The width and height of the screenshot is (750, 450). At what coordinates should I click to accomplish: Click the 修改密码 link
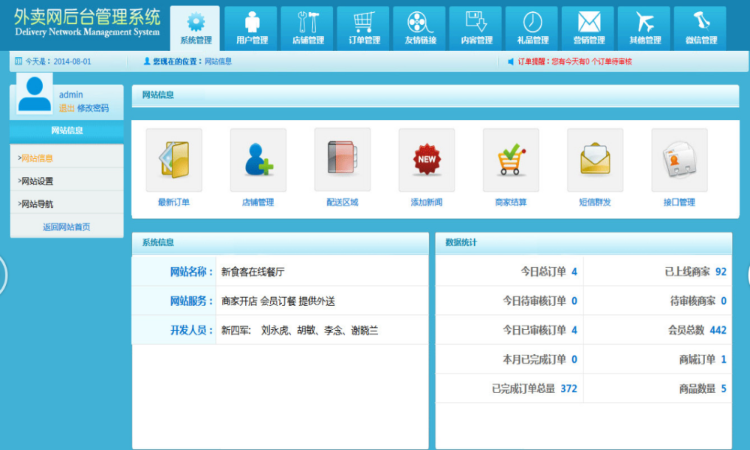[x=93, y=108]
